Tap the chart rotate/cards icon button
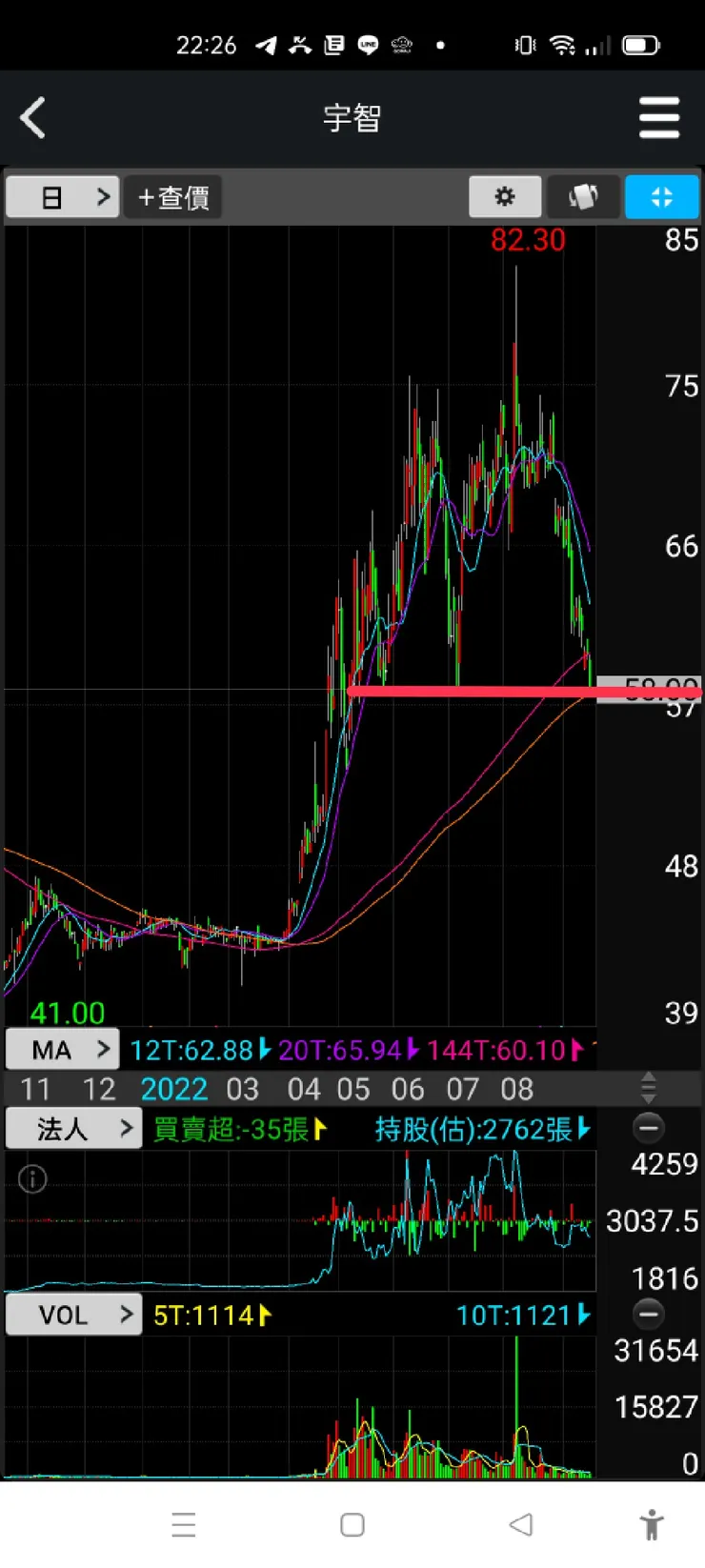The height and width of the screenshot is (1568, 705). pyautogui.click(x=583, y=197)
